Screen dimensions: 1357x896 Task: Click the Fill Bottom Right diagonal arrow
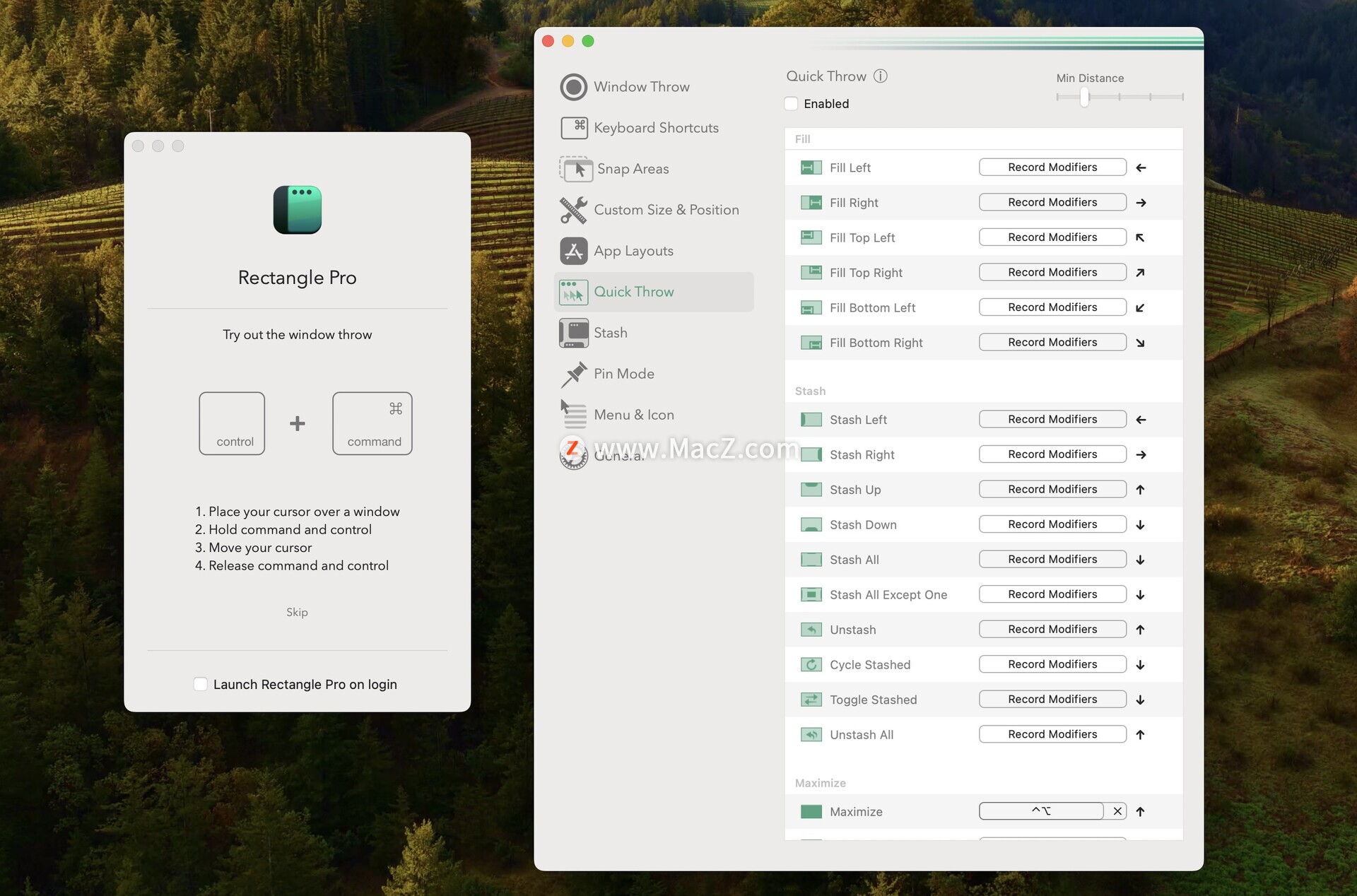coord(1140,343)
